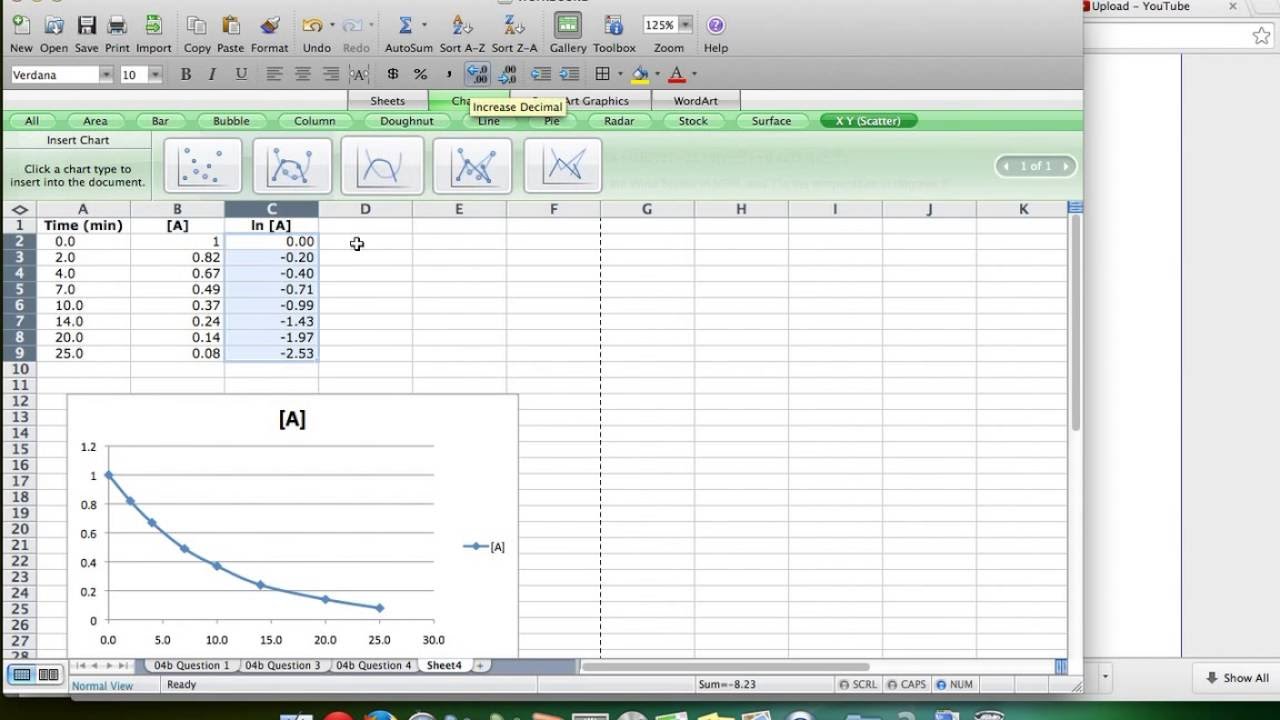Click the Paste clipboard icon
This screenshot has width=1280, height=720.
pyautogui.click(x=230, y=26)
